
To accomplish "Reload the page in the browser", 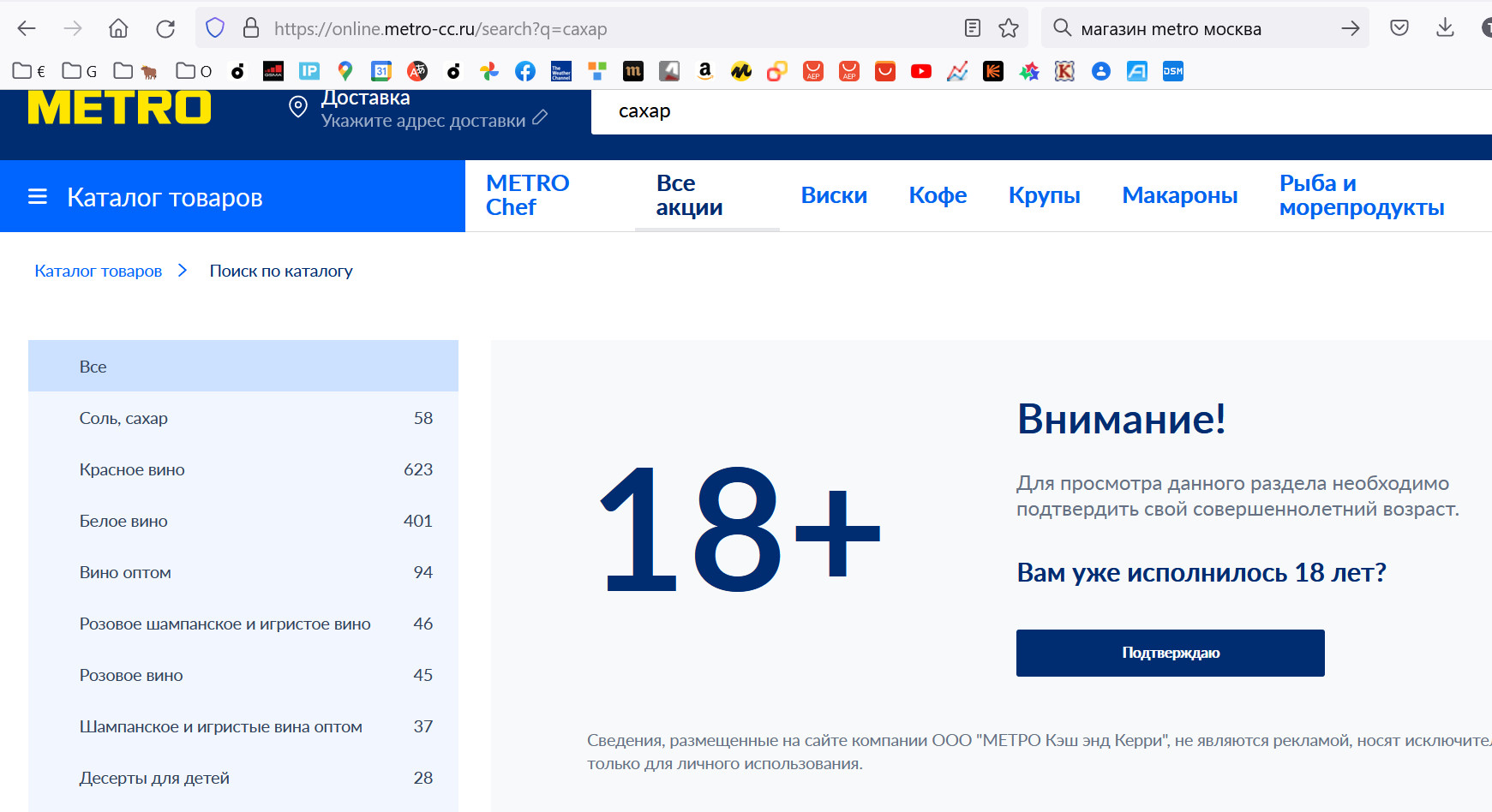I will pyautogui.click(x=165, y=28).
